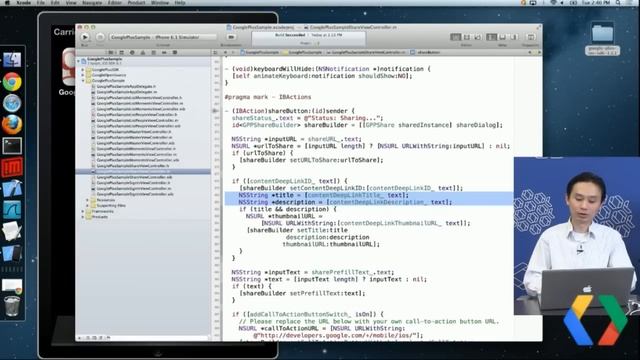Click GooglePlusSampleShareViewController.m in jump bar

point(367,53)
